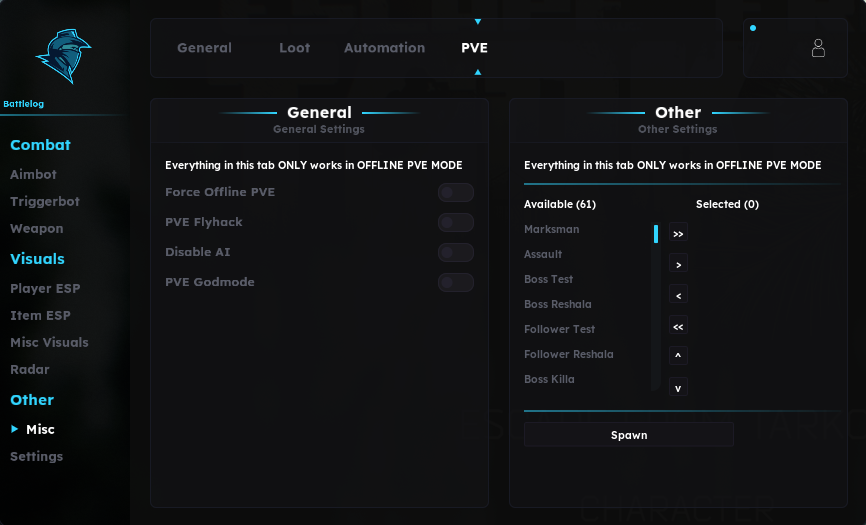Remove all entries with the << button
Viewport: 866px width, 525px height.
(678, 326)
